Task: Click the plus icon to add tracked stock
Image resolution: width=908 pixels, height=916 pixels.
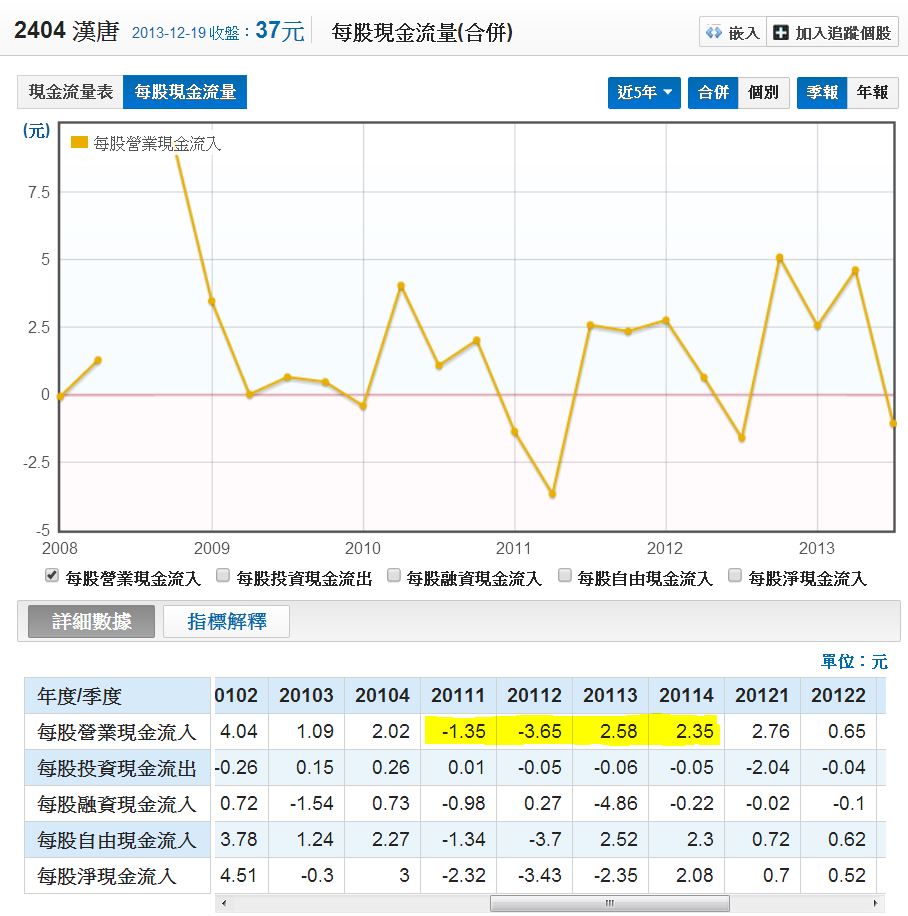Action: [x=782, y=33]
